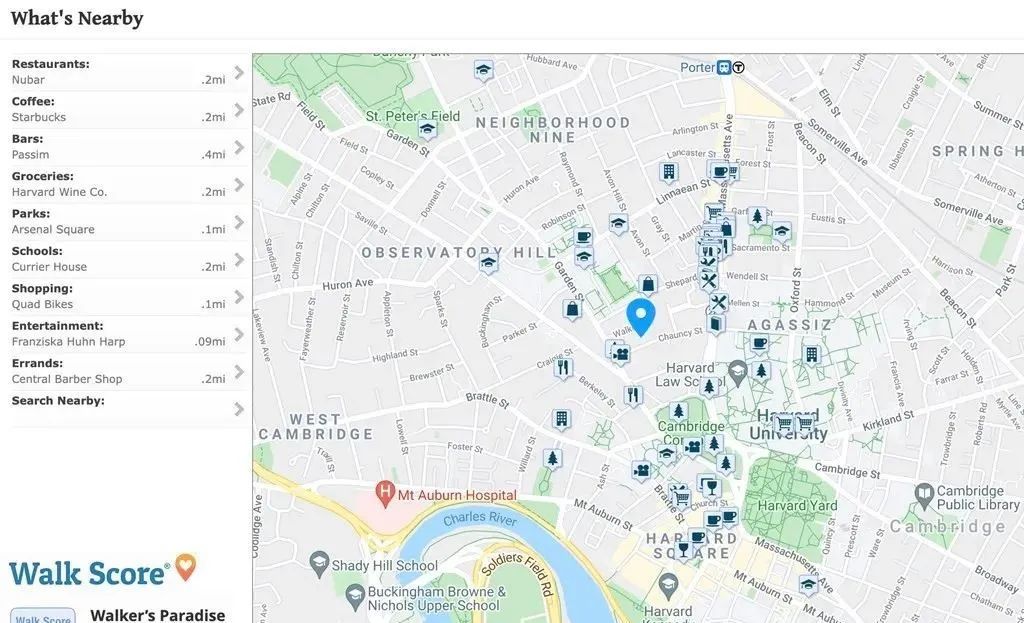
Task: Click the Mt Auburn Hospital H icon
Action: (385, 493)
